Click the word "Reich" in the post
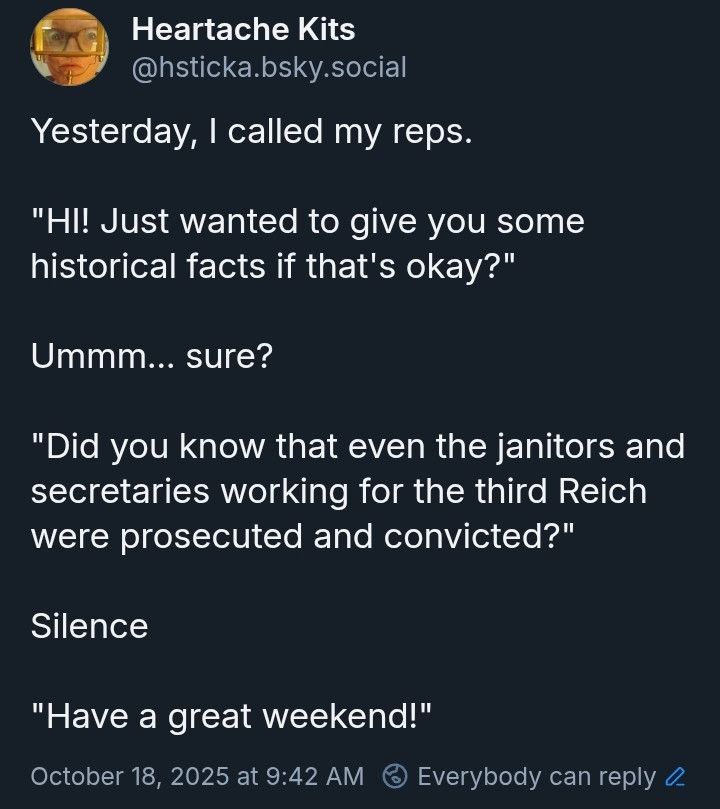This screenshot has width=720, height=809. pyautogui.click(x=597, y=491)
